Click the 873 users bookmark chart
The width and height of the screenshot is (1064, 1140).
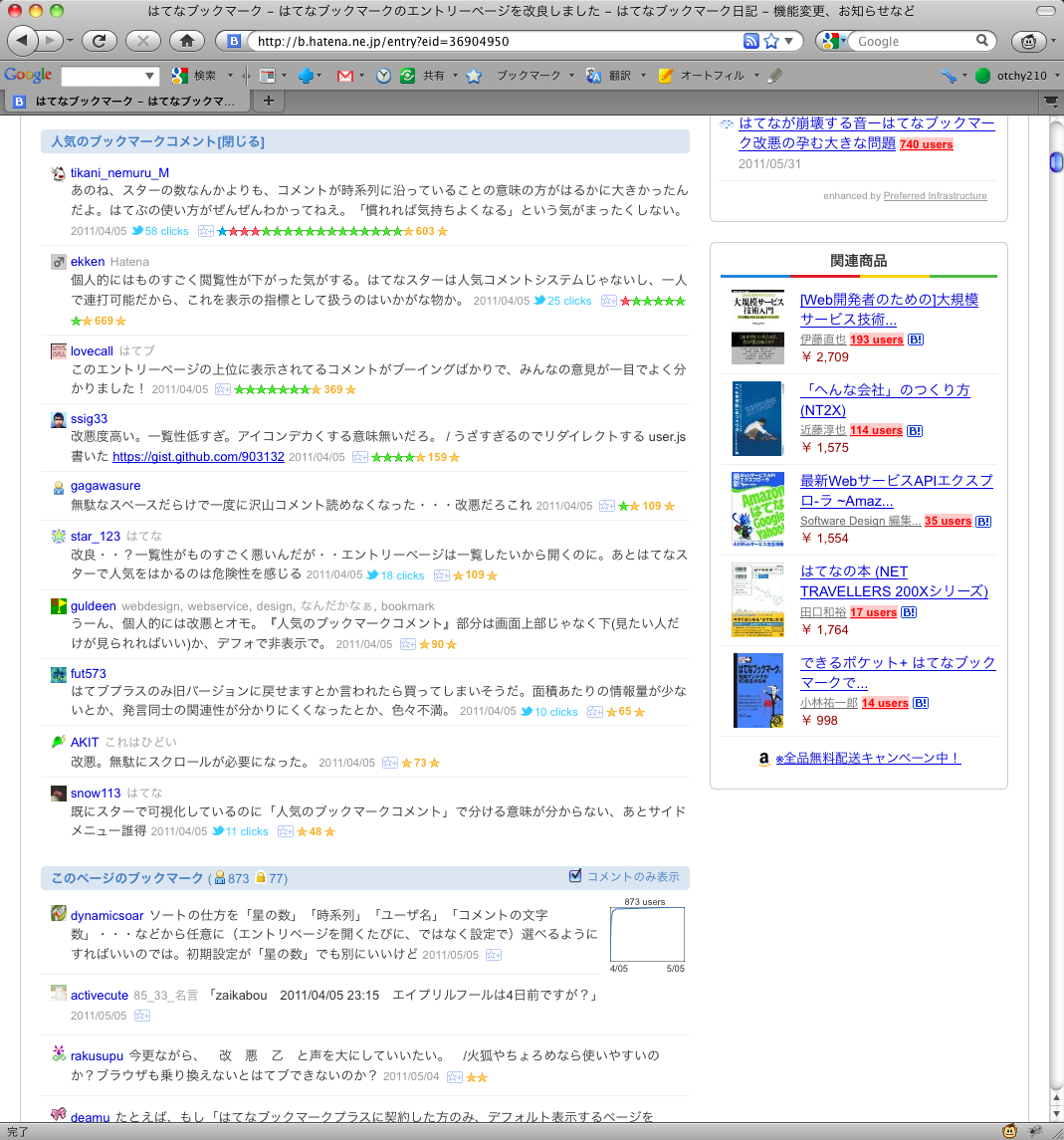(x=647, y=934)
